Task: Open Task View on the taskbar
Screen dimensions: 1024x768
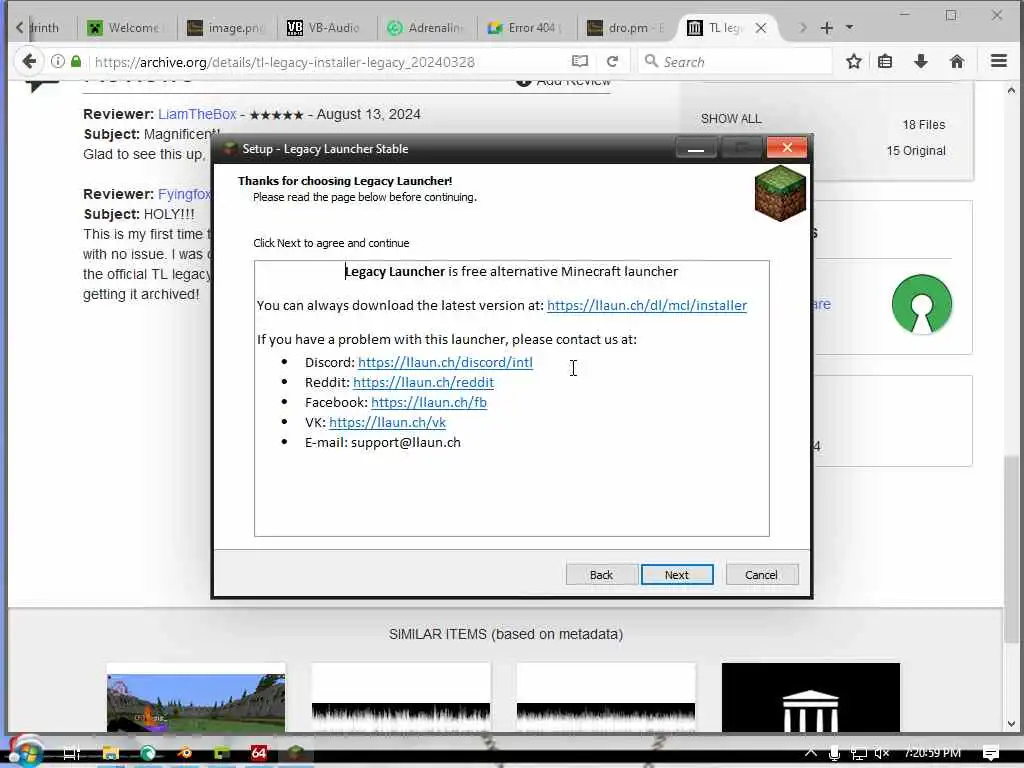Action: coord(71,753)
